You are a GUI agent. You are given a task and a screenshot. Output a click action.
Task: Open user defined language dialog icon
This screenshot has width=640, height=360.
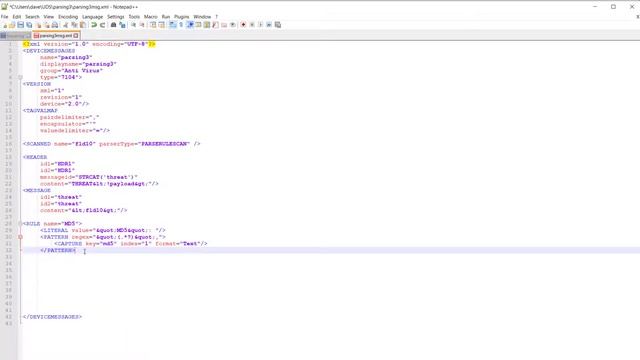coord(198,25)
